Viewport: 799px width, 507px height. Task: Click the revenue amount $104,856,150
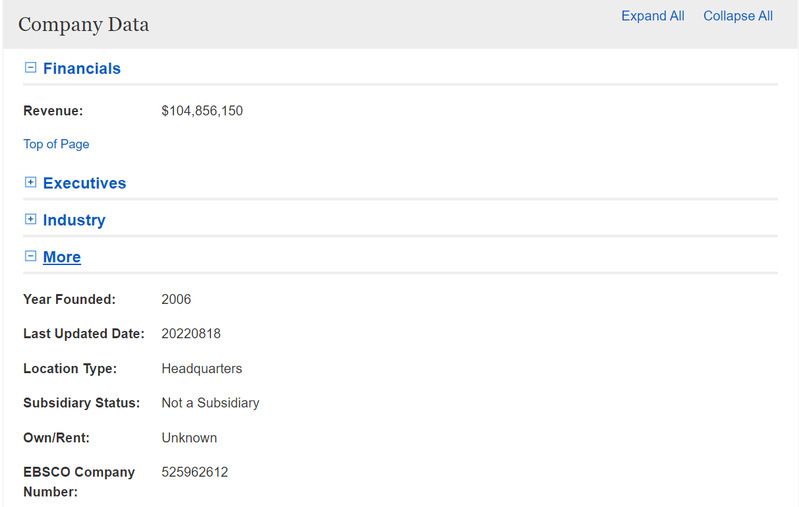pyautogui.click(x=202, y=111)
